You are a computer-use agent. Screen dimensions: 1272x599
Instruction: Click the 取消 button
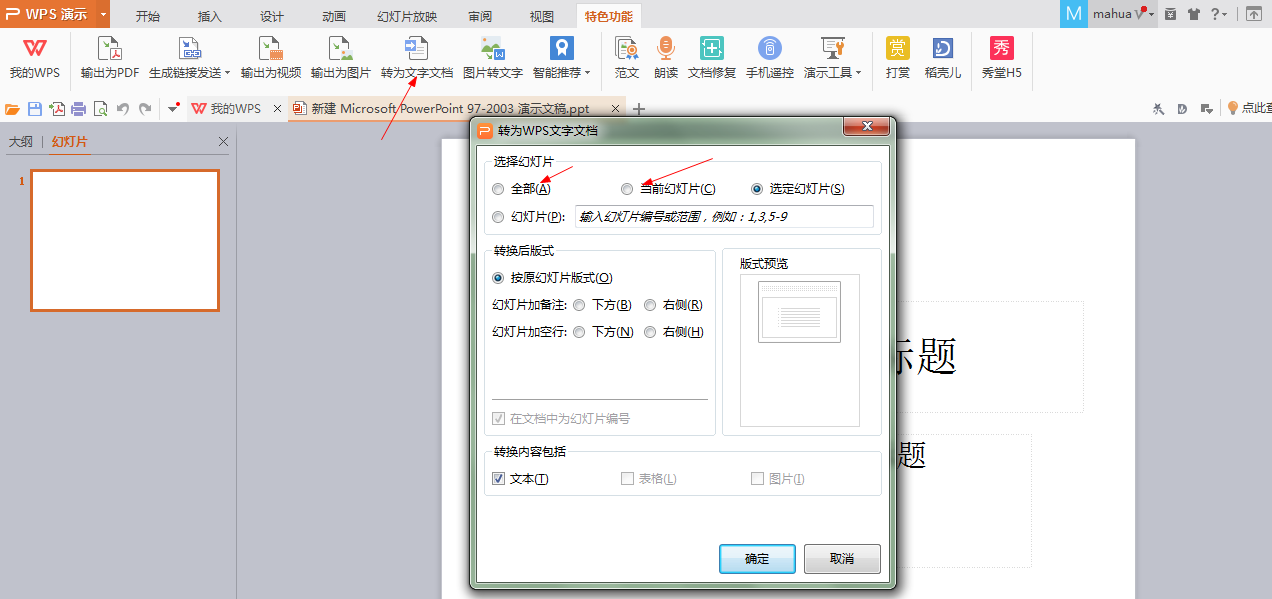842,559
